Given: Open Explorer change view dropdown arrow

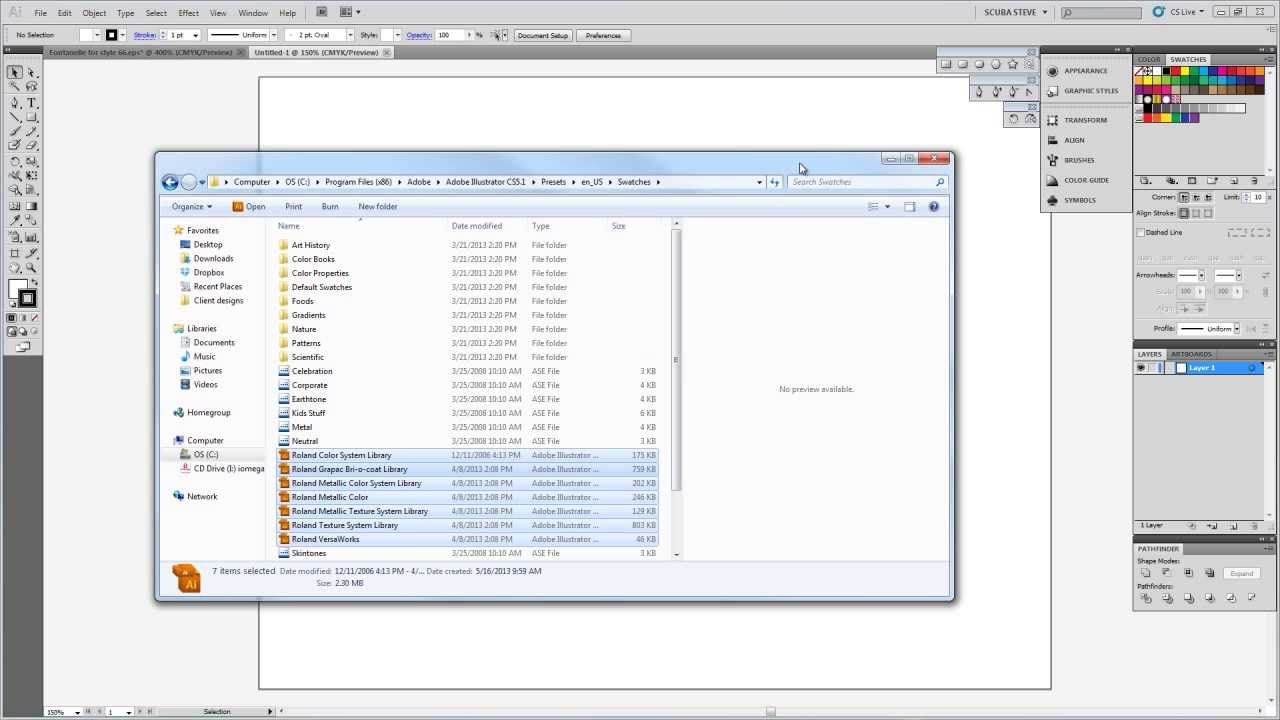Looking at the screenshot, I should [x=887, y=207].
